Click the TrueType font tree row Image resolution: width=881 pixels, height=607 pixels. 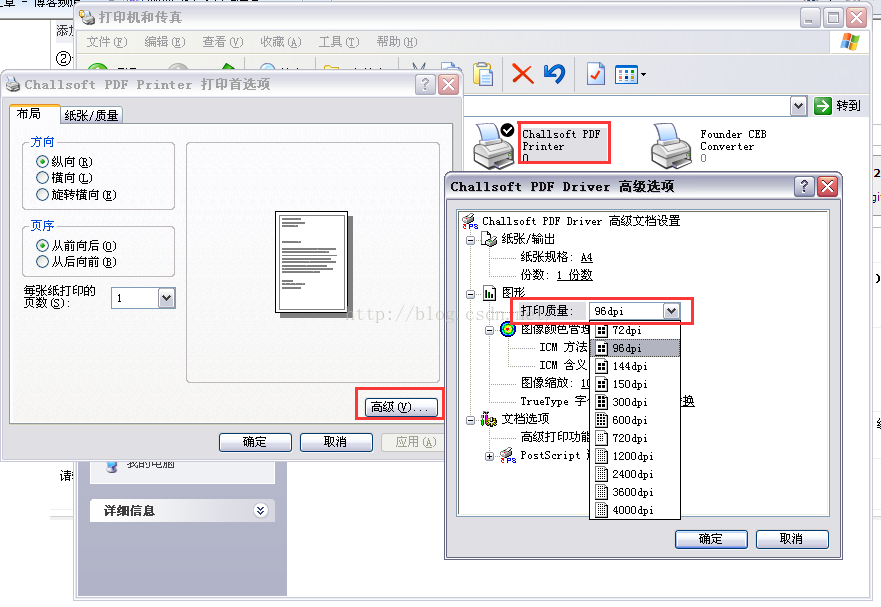(x=553, y=401)
